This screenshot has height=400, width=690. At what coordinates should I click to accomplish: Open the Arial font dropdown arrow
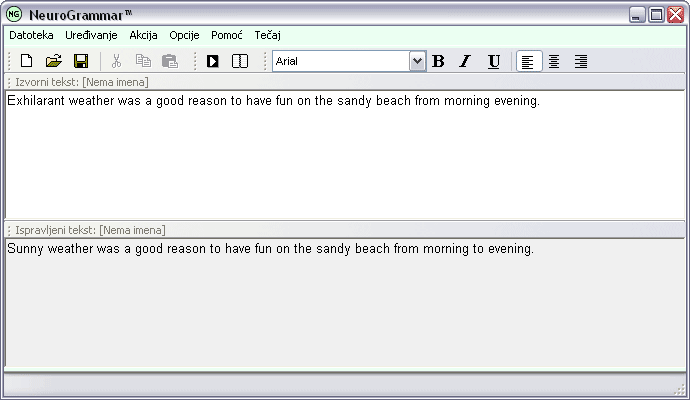coord(417,61)
